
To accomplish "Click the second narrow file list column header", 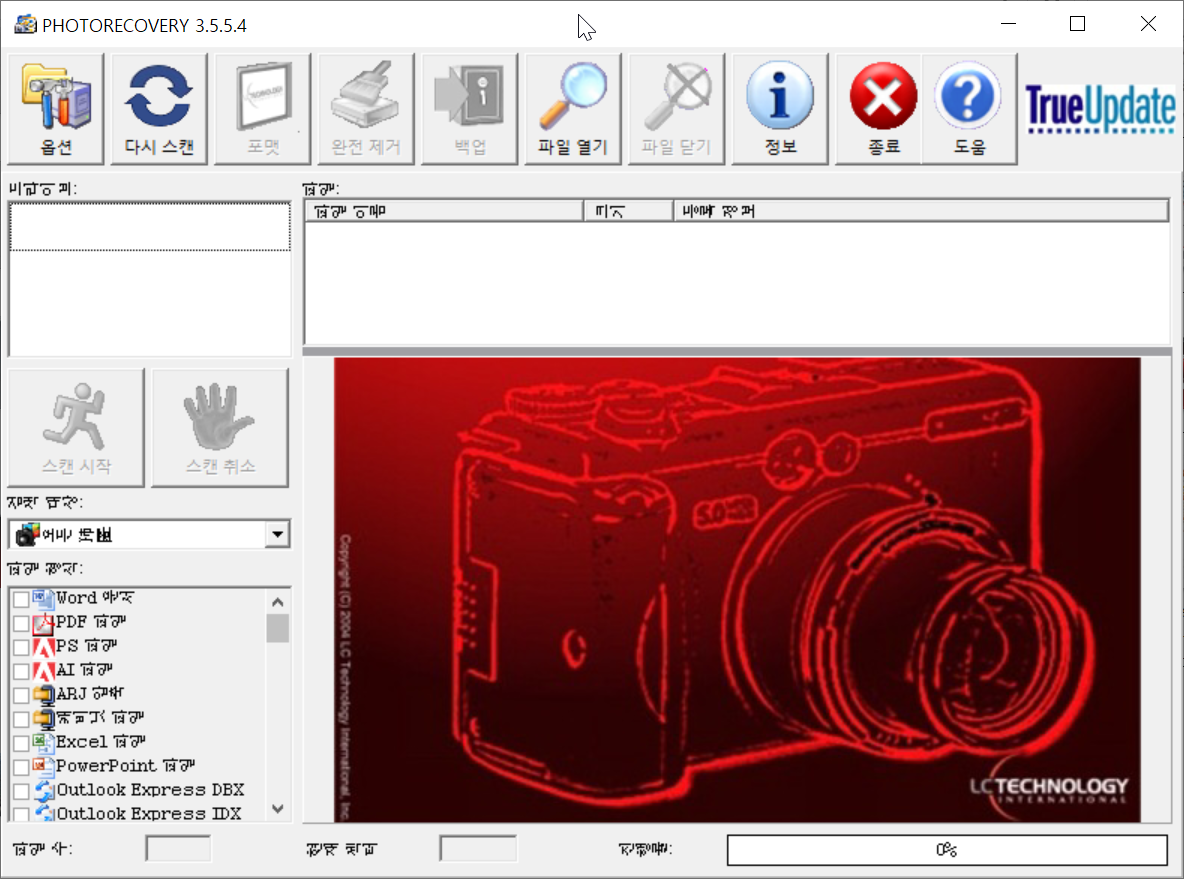I will coord(629,211).
